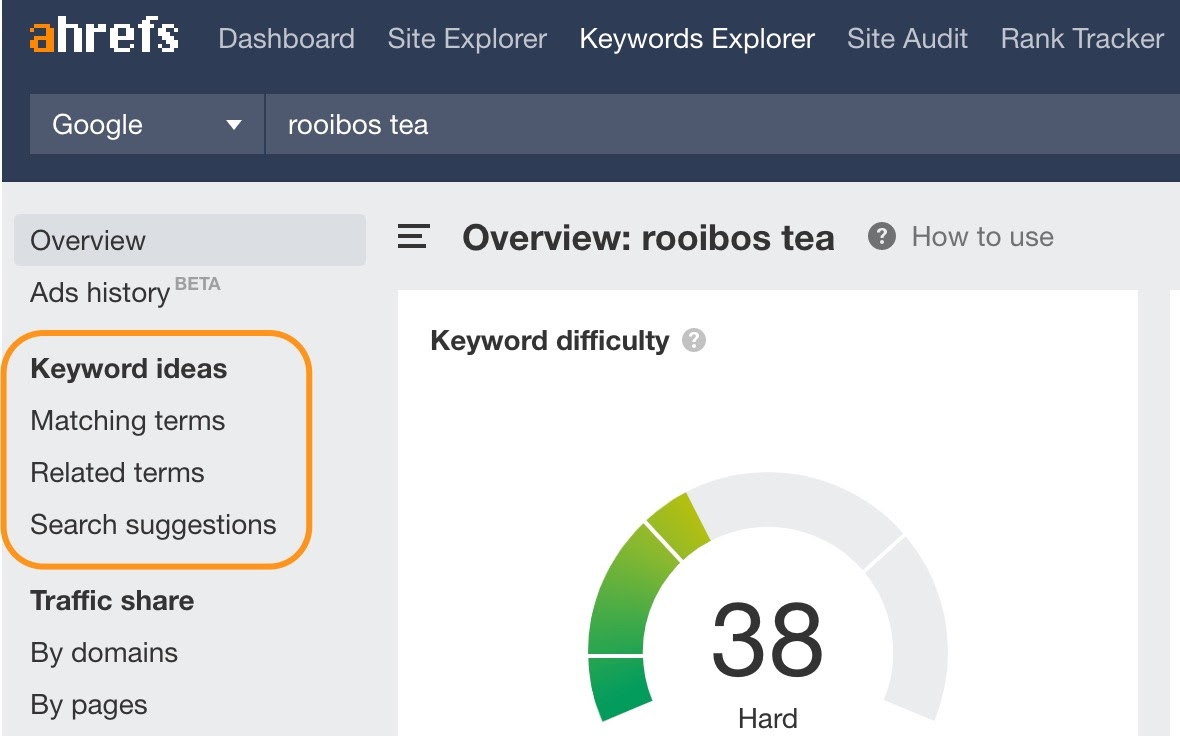Open the Matching terms report
This screenshot has width=1180, height=736.
127,421
